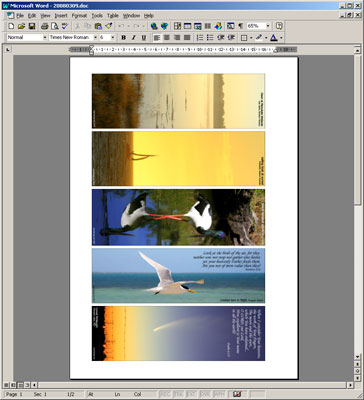364x400 pixels.
Task: Expand border style dropdown arrow
Action: click(x=251, y=38)
